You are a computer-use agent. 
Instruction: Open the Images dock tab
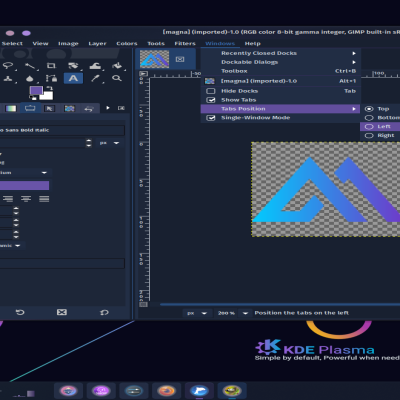[x=69, y=108]
